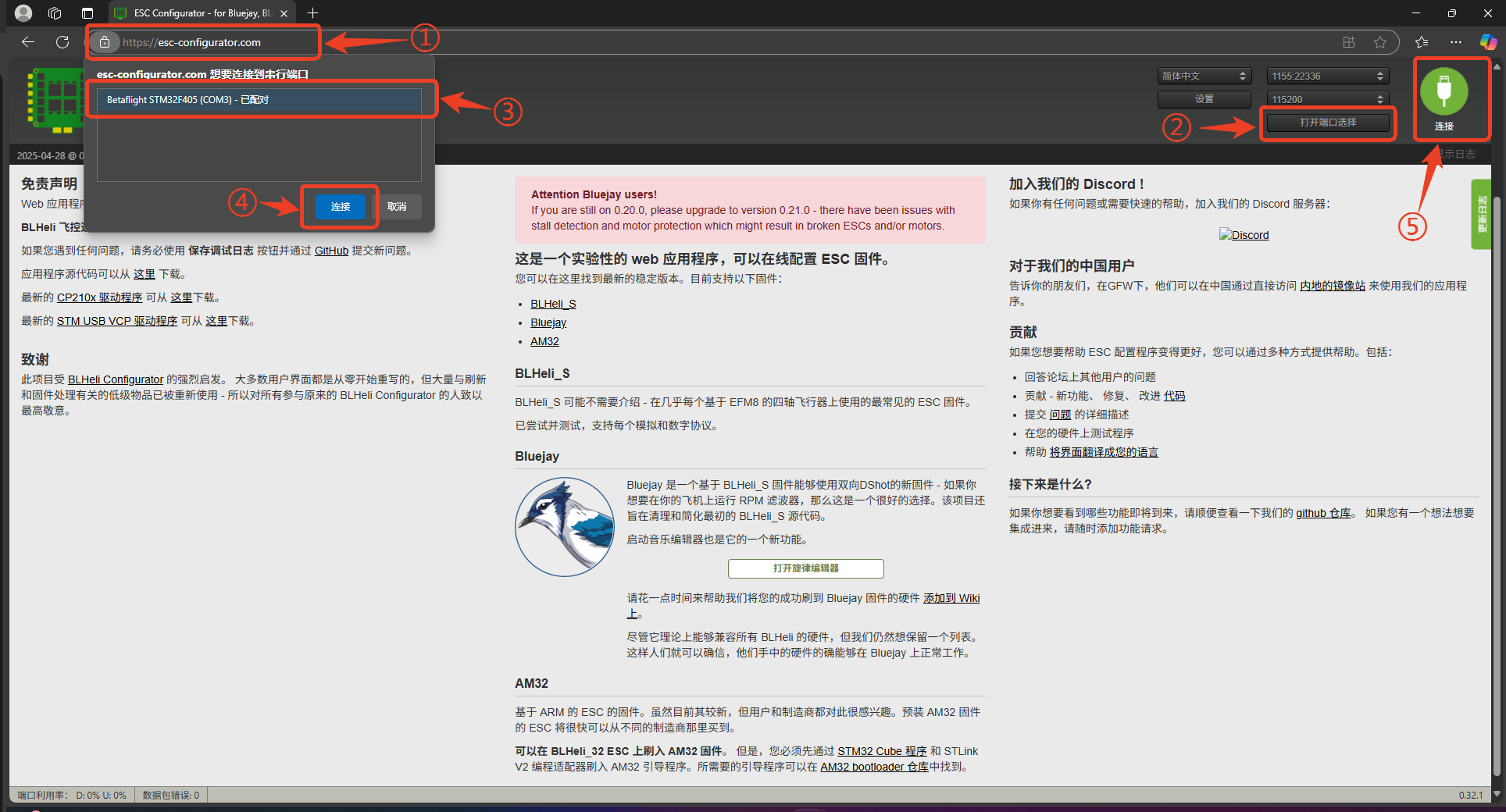Open the 问题 issues link
Screen dimensions: 1506x812
click(x=1060, y=415)
